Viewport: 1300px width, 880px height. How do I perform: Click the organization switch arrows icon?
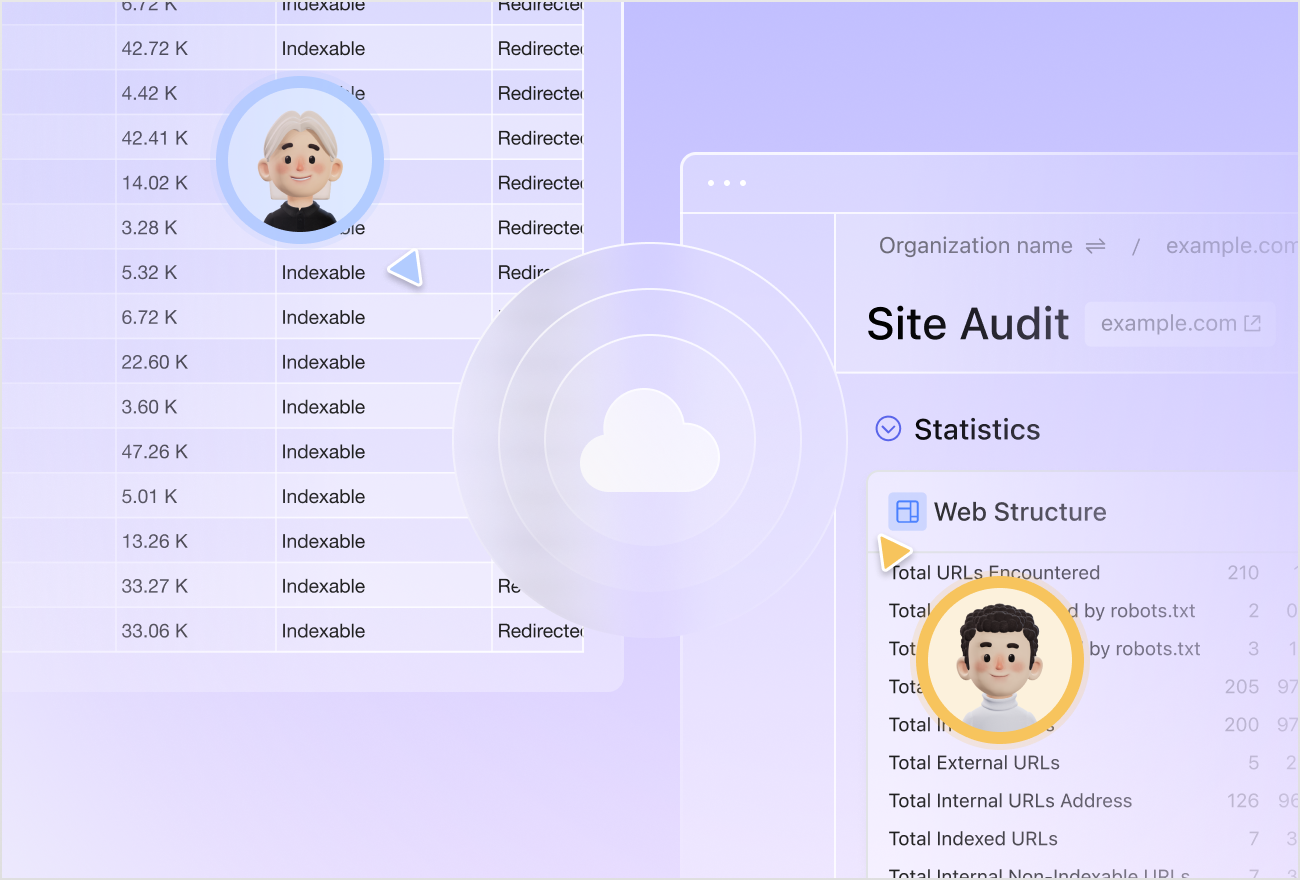[1096, 246]
